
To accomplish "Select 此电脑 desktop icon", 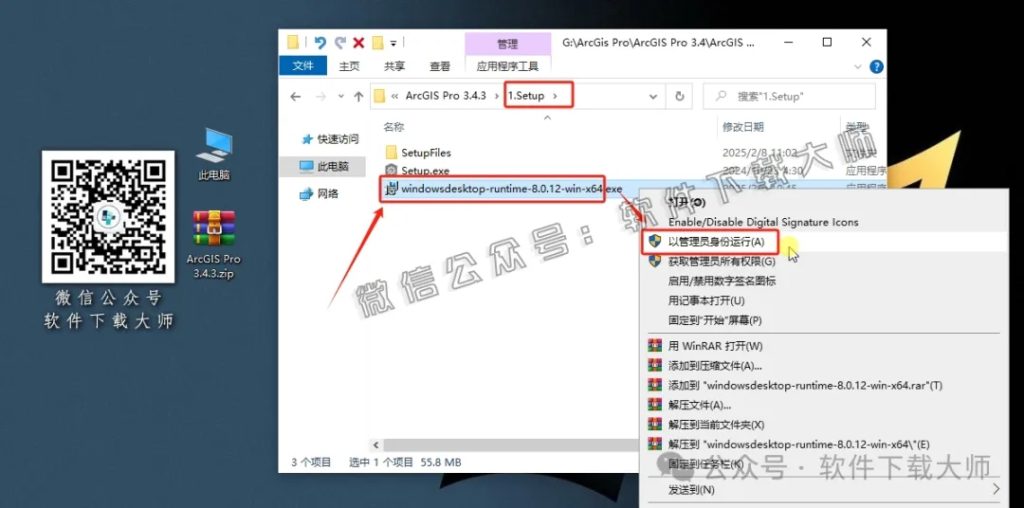I will (x=214, y=155).
